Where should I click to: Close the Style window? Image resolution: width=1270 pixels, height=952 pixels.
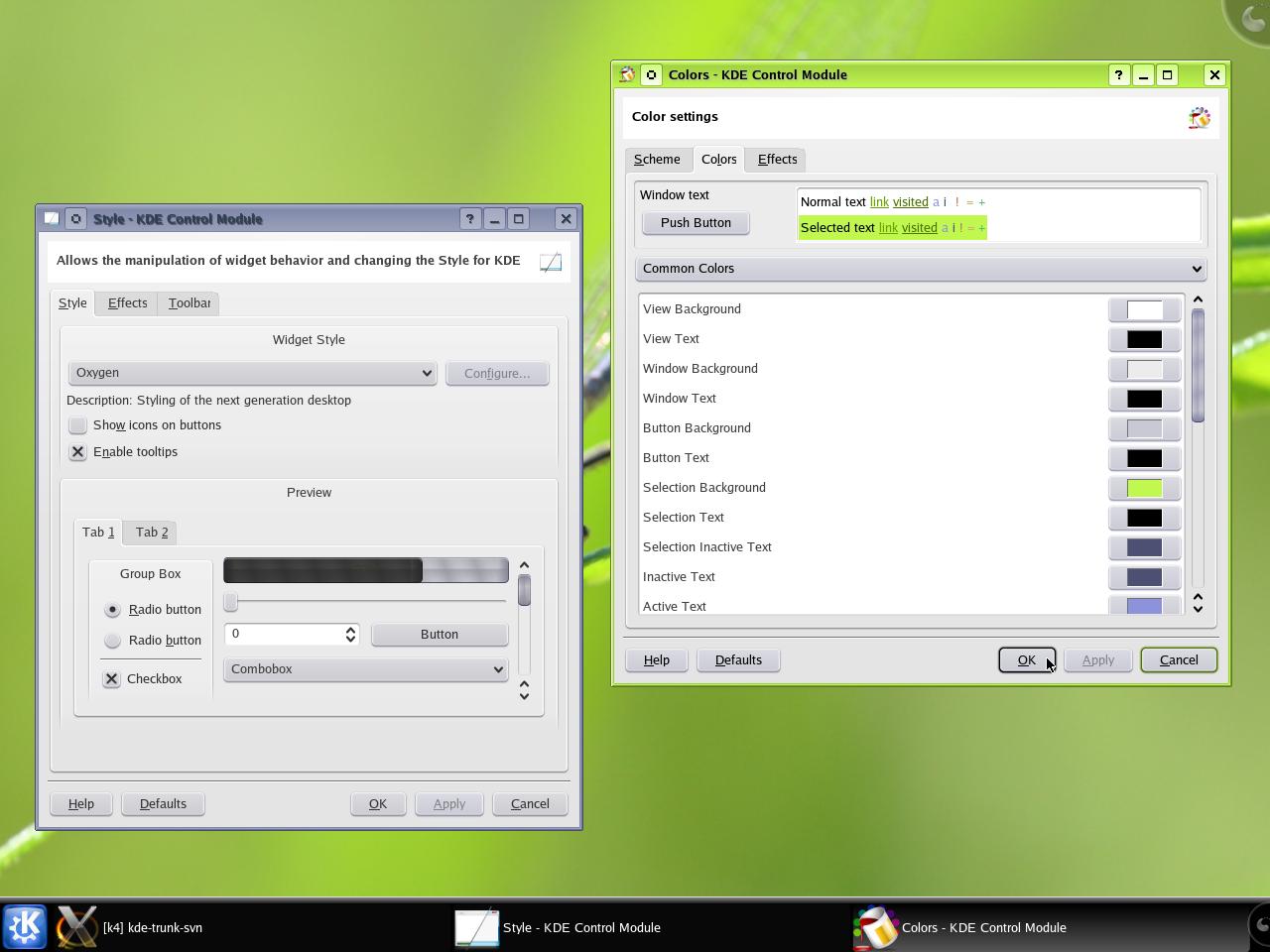pos(566,219)
